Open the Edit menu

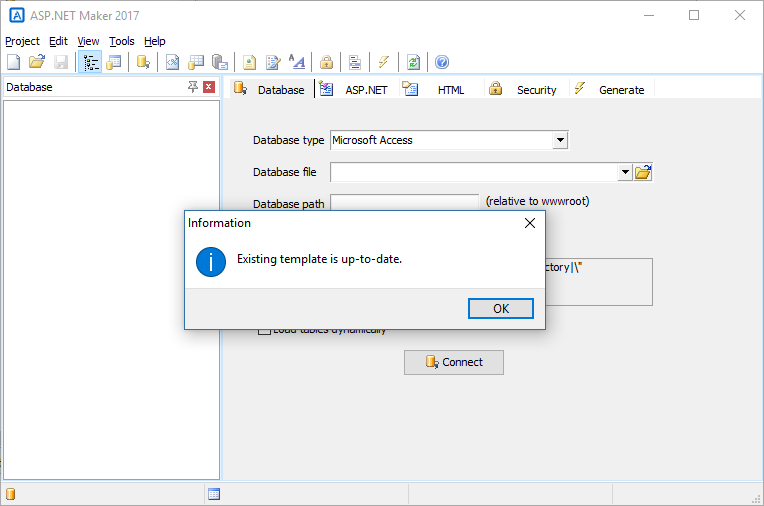58,41
